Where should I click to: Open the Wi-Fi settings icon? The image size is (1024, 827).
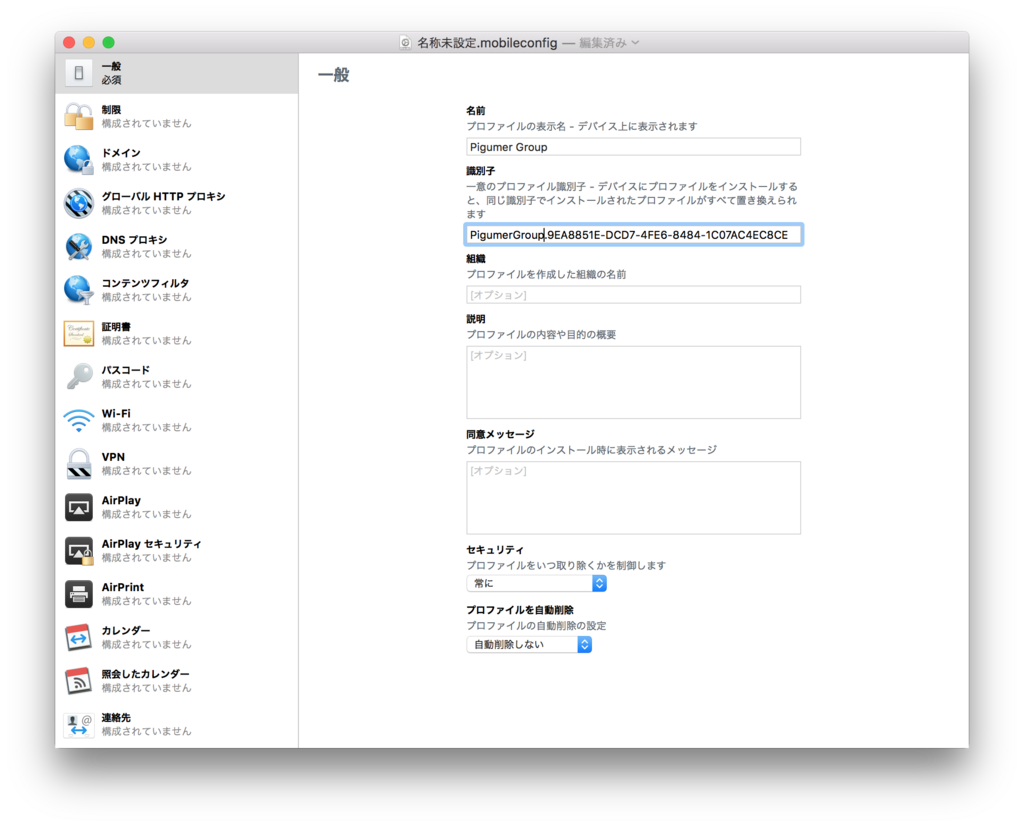78,419
